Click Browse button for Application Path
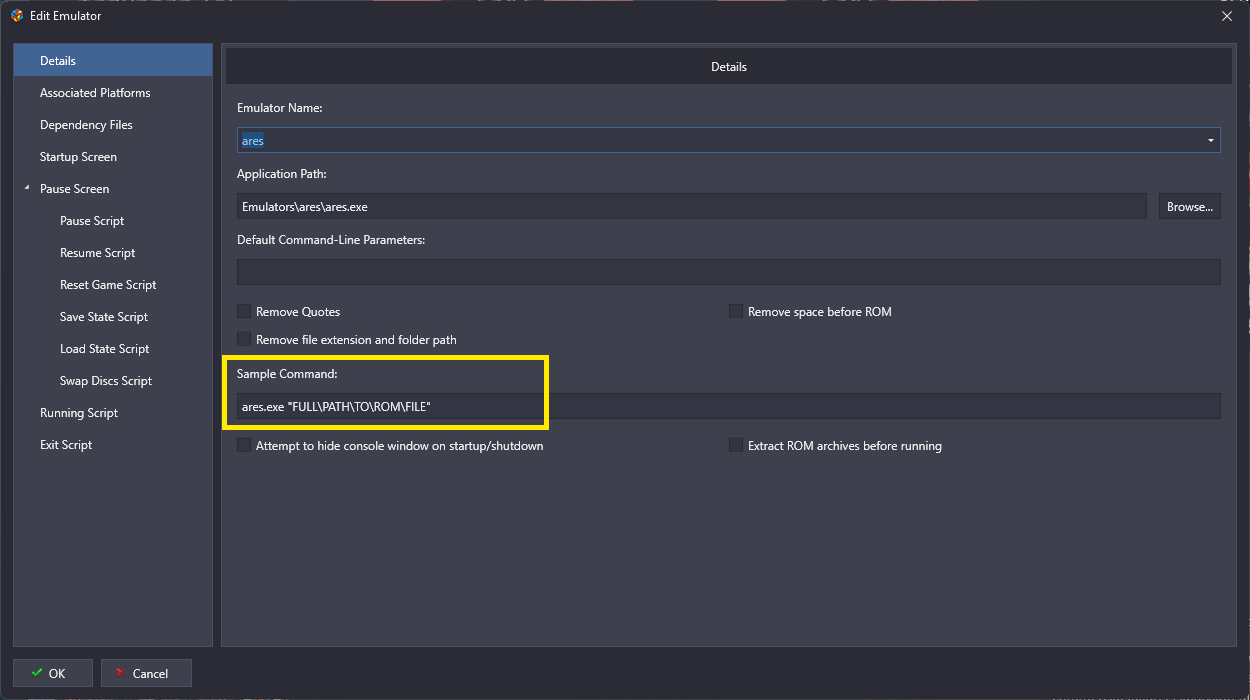Screen dimensions: 1250x700 click(x=1189, y=207)
